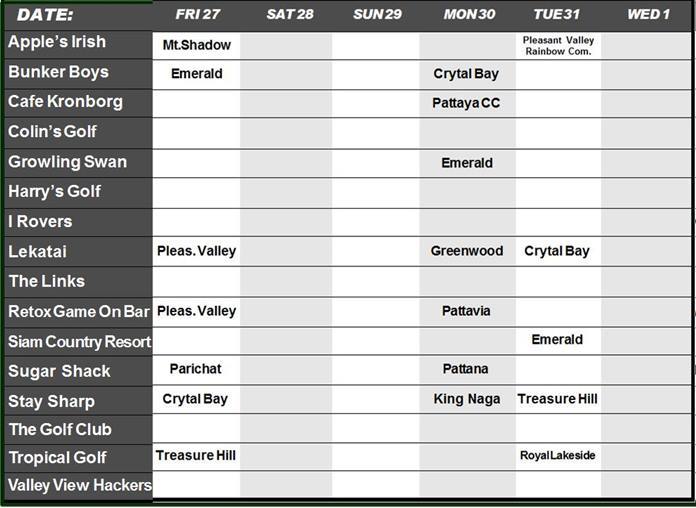The image size is (696, 508).
Task: Select the WED 1 column header
Action: 648,15
